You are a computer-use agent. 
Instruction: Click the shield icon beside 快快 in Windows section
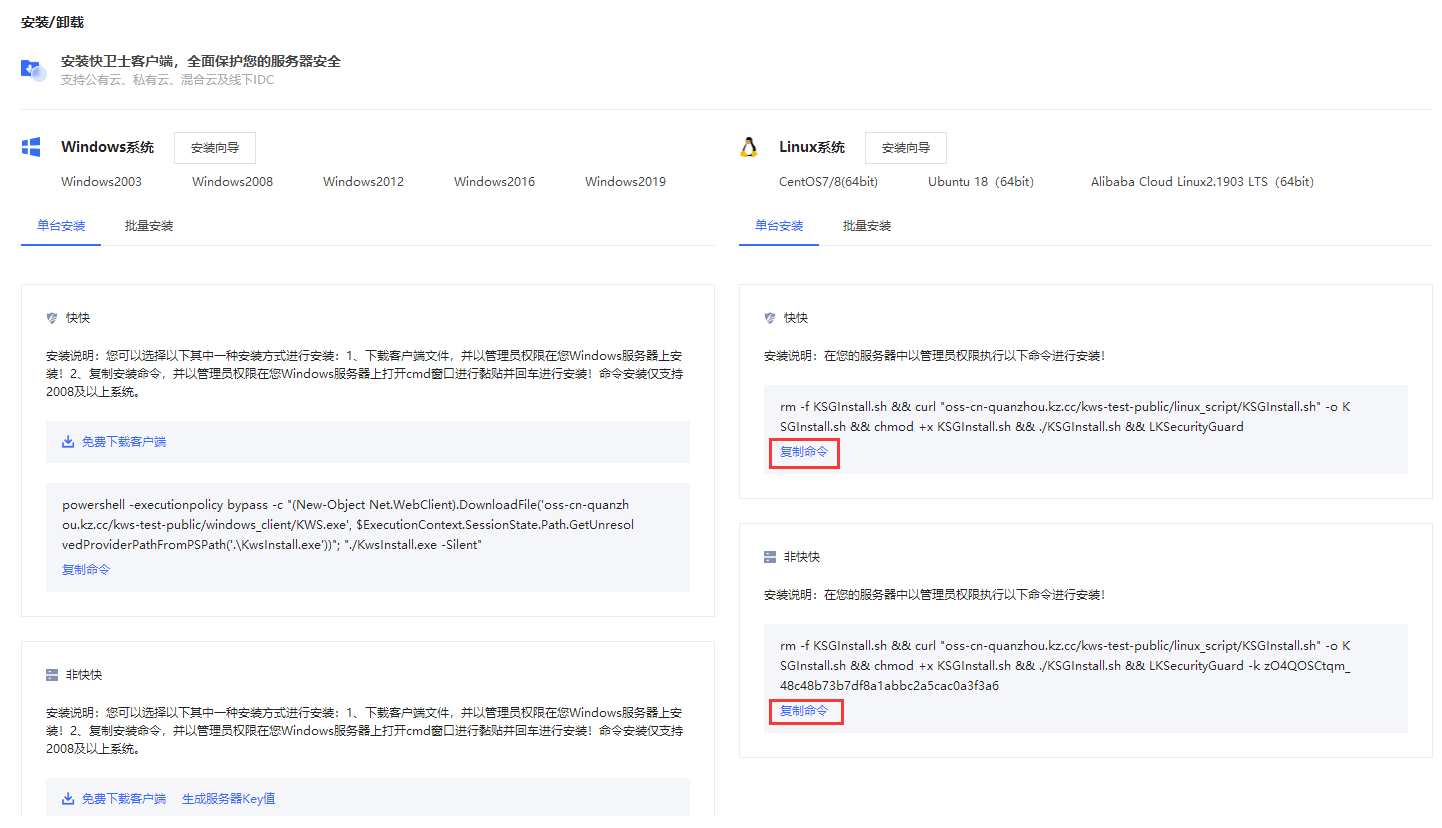tap(52, 318)
